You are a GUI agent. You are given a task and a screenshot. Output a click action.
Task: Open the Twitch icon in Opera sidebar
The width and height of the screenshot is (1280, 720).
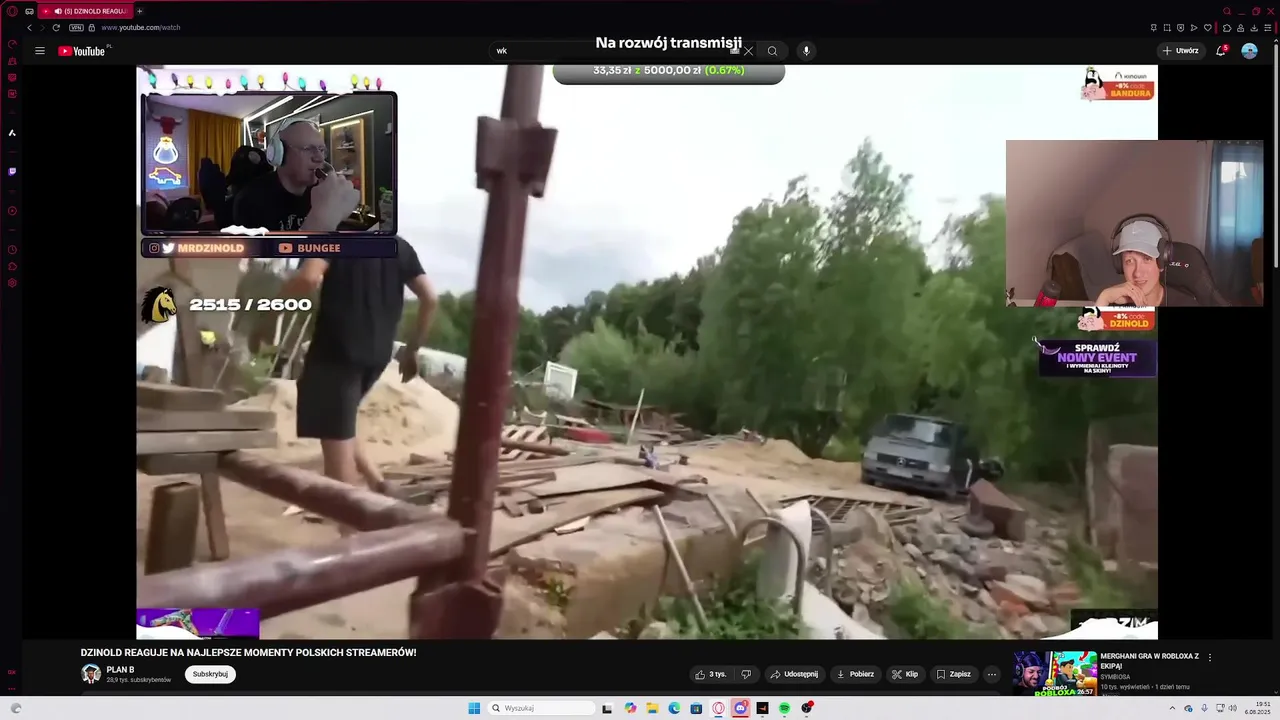point(12,171)
